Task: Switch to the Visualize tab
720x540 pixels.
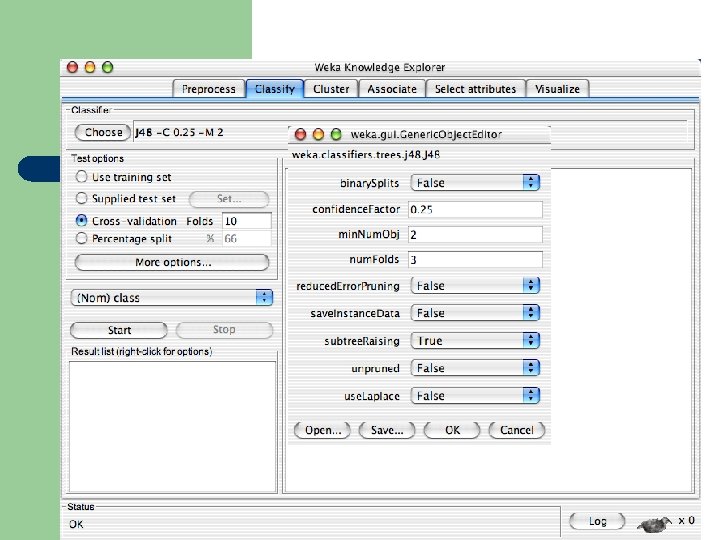Action: [x=557, y=89]
